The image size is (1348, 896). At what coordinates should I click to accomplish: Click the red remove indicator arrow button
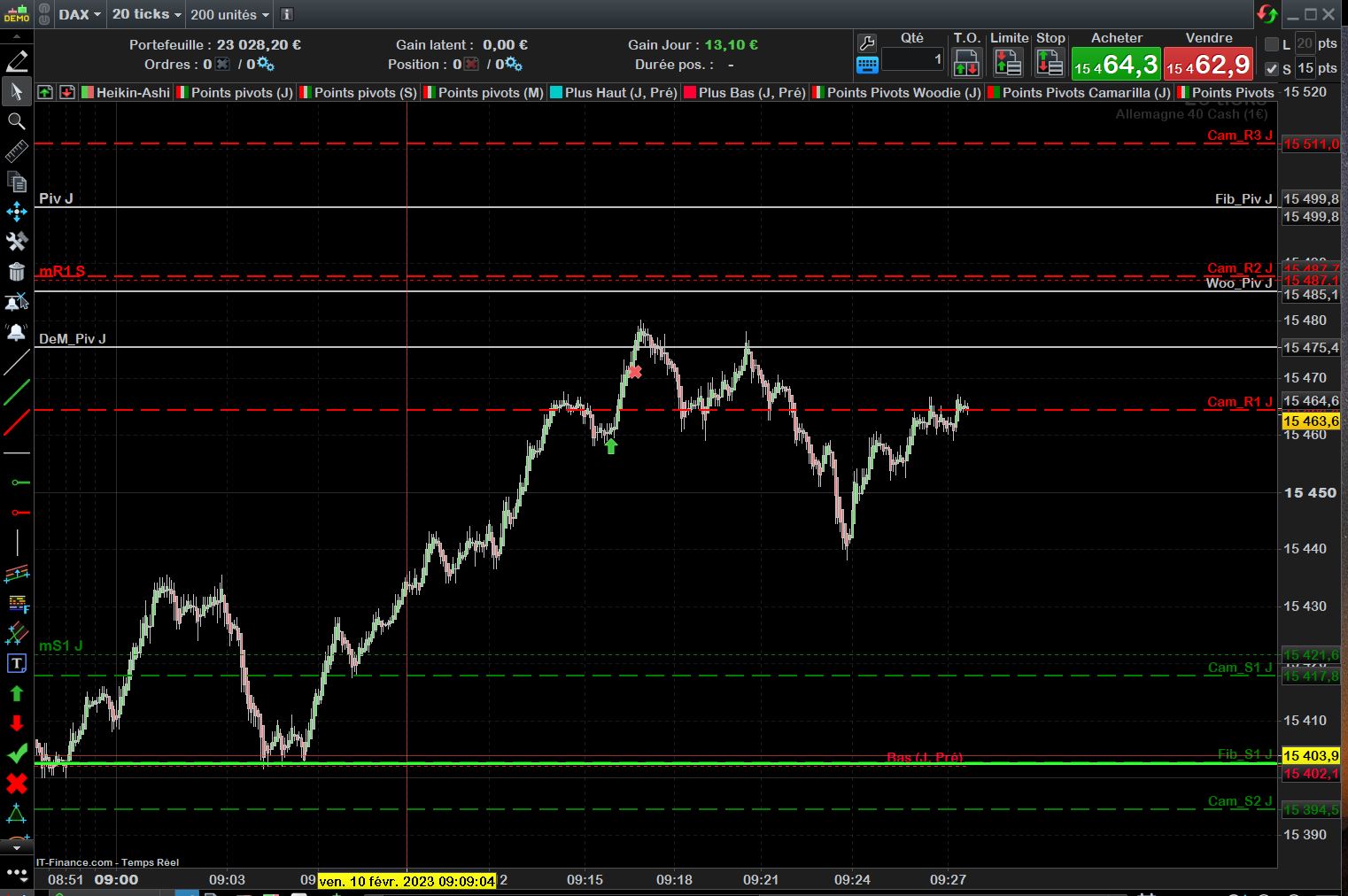click(x=67, y=92)
